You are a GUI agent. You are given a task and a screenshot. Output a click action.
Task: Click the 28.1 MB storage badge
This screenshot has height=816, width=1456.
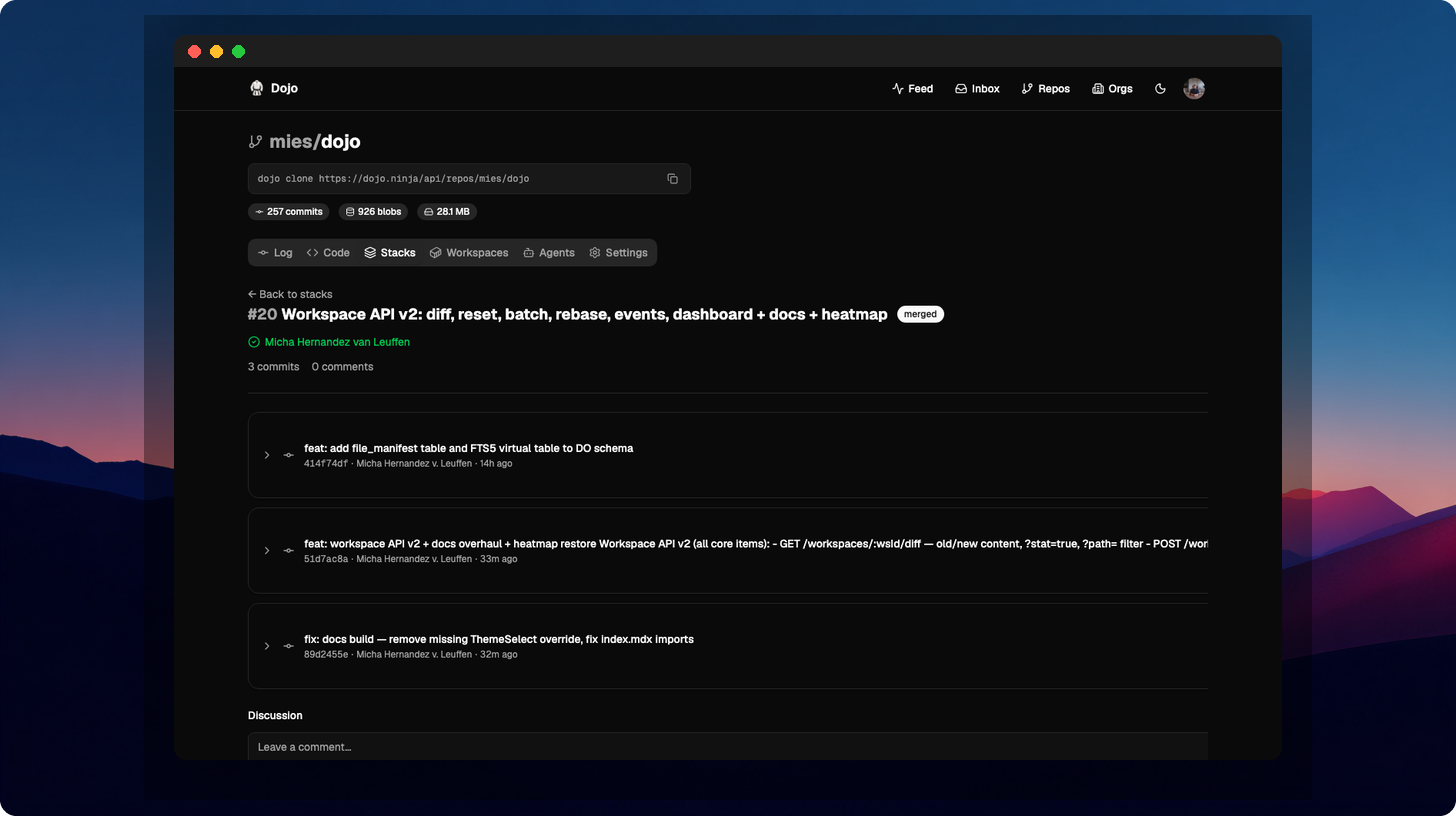coord(446,211)
